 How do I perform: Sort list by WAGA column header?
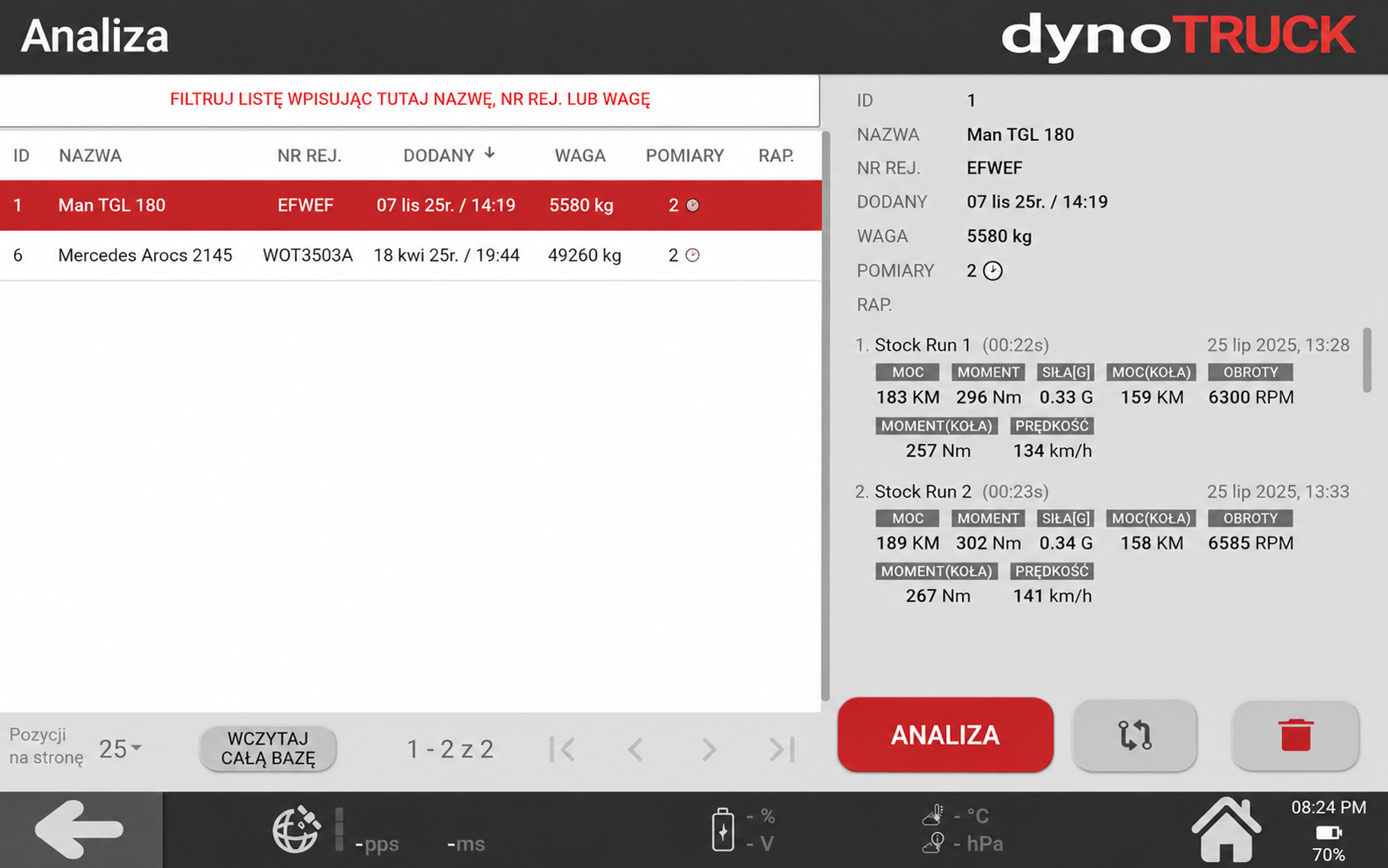coord(579,156)
